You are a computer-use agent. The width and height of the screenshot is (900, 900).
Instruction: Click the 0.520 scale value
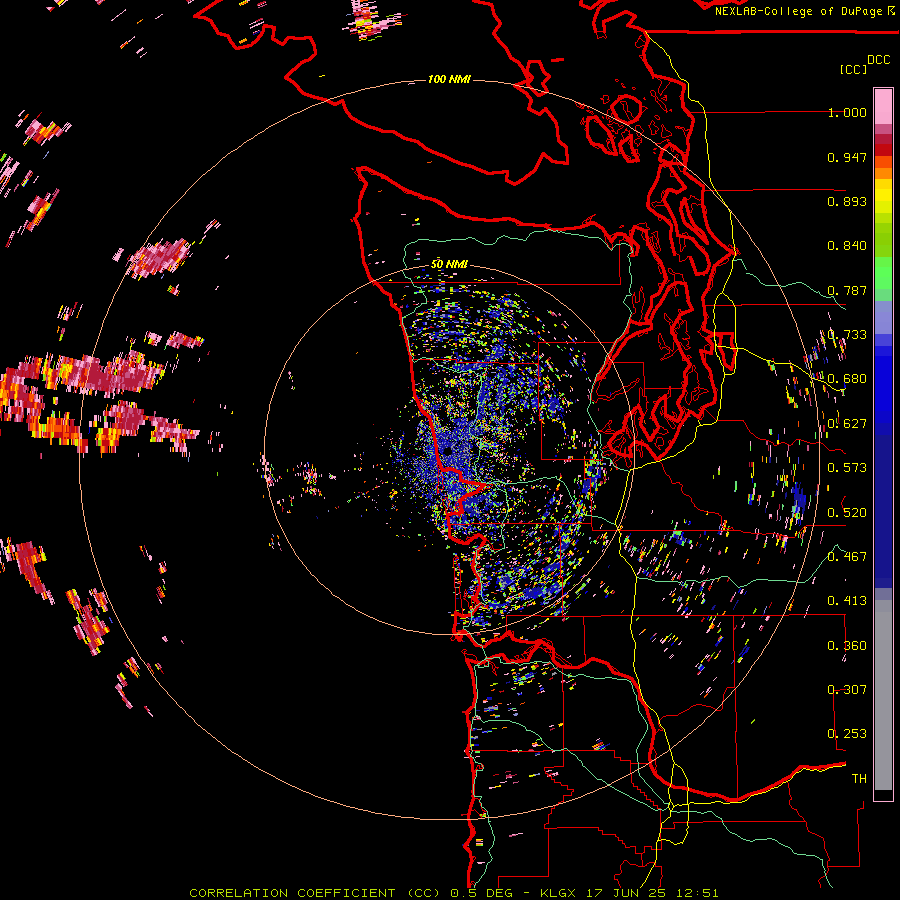(847, 513)
